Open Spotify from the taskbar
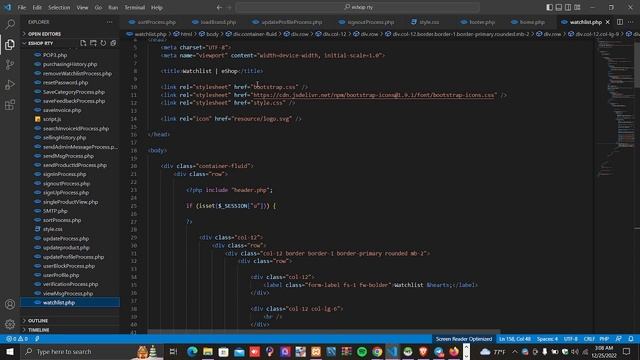Viewport: 640px width, 360px height. click(362, 351)
